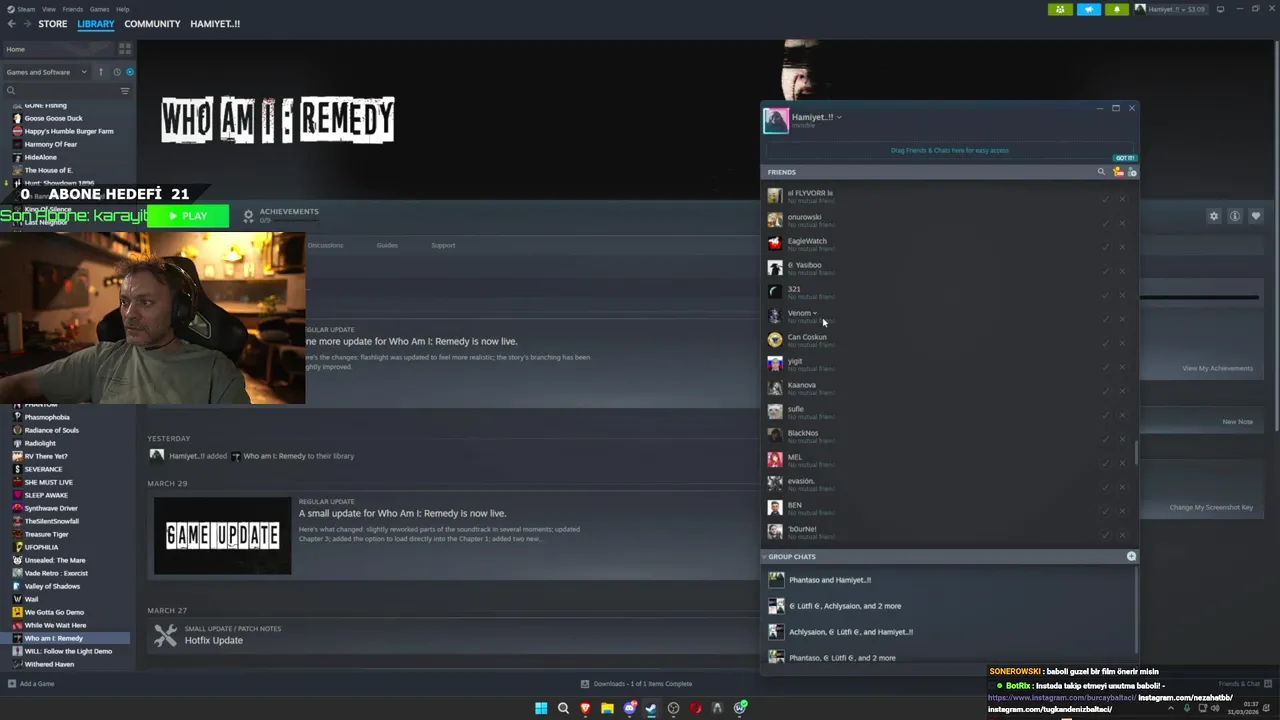Screen dimensions: 1280x720
Task: Open account dropdown showing $3.09 balance
Action: click(1170, 9)
